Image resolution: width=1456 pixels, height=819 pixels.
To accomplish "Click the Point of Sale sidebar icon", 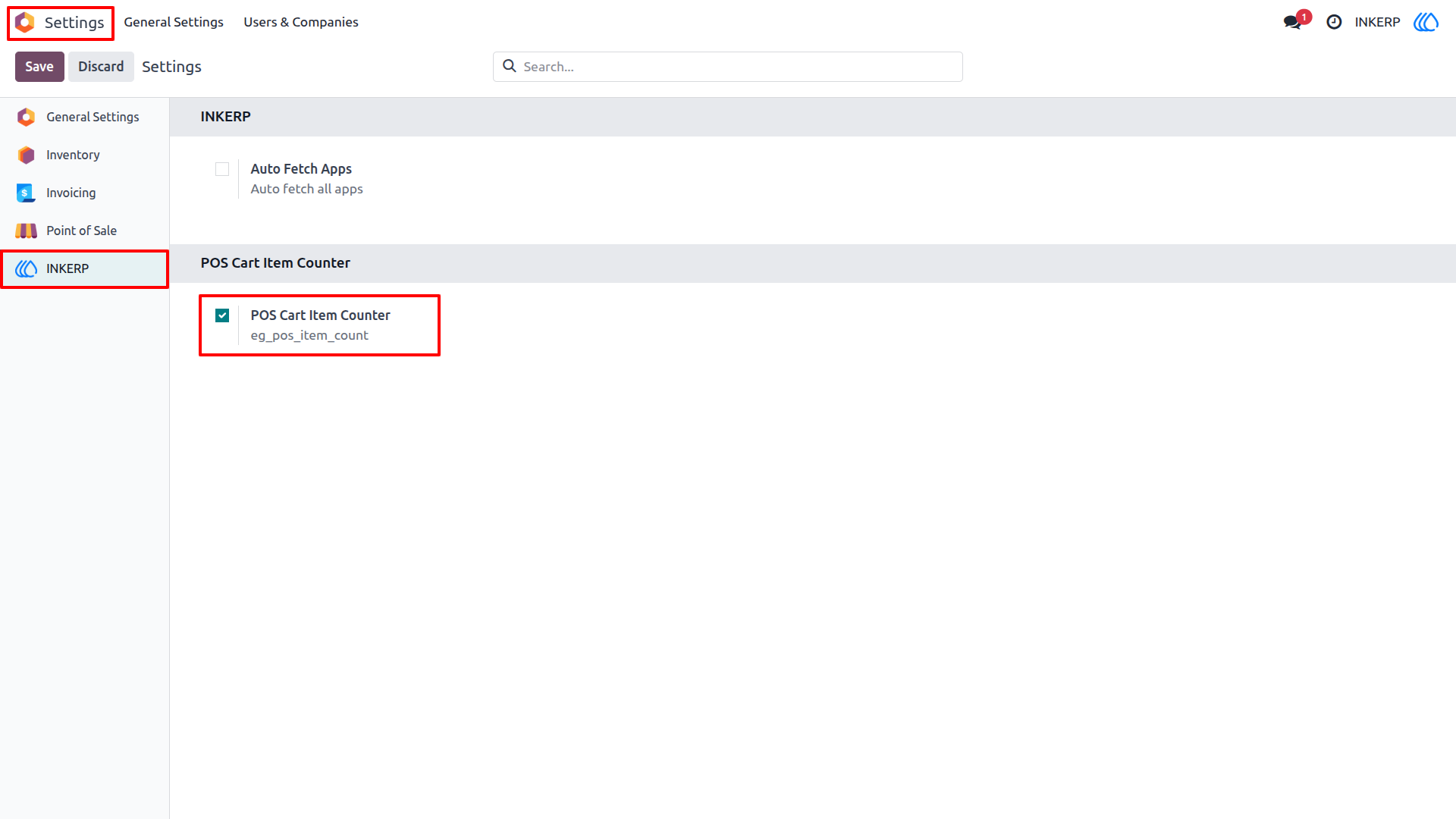I will 26,231.
